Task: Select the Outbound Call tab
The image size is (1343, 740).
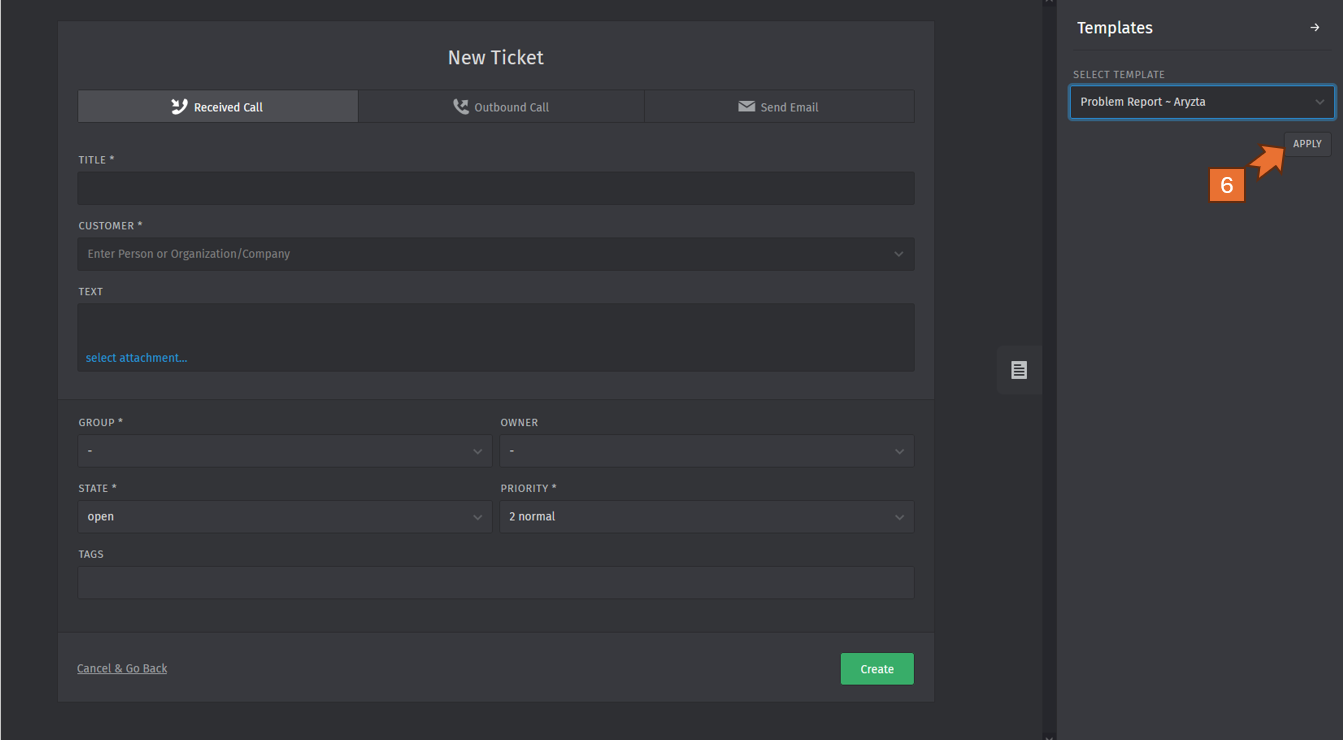Action: [501, 107]
